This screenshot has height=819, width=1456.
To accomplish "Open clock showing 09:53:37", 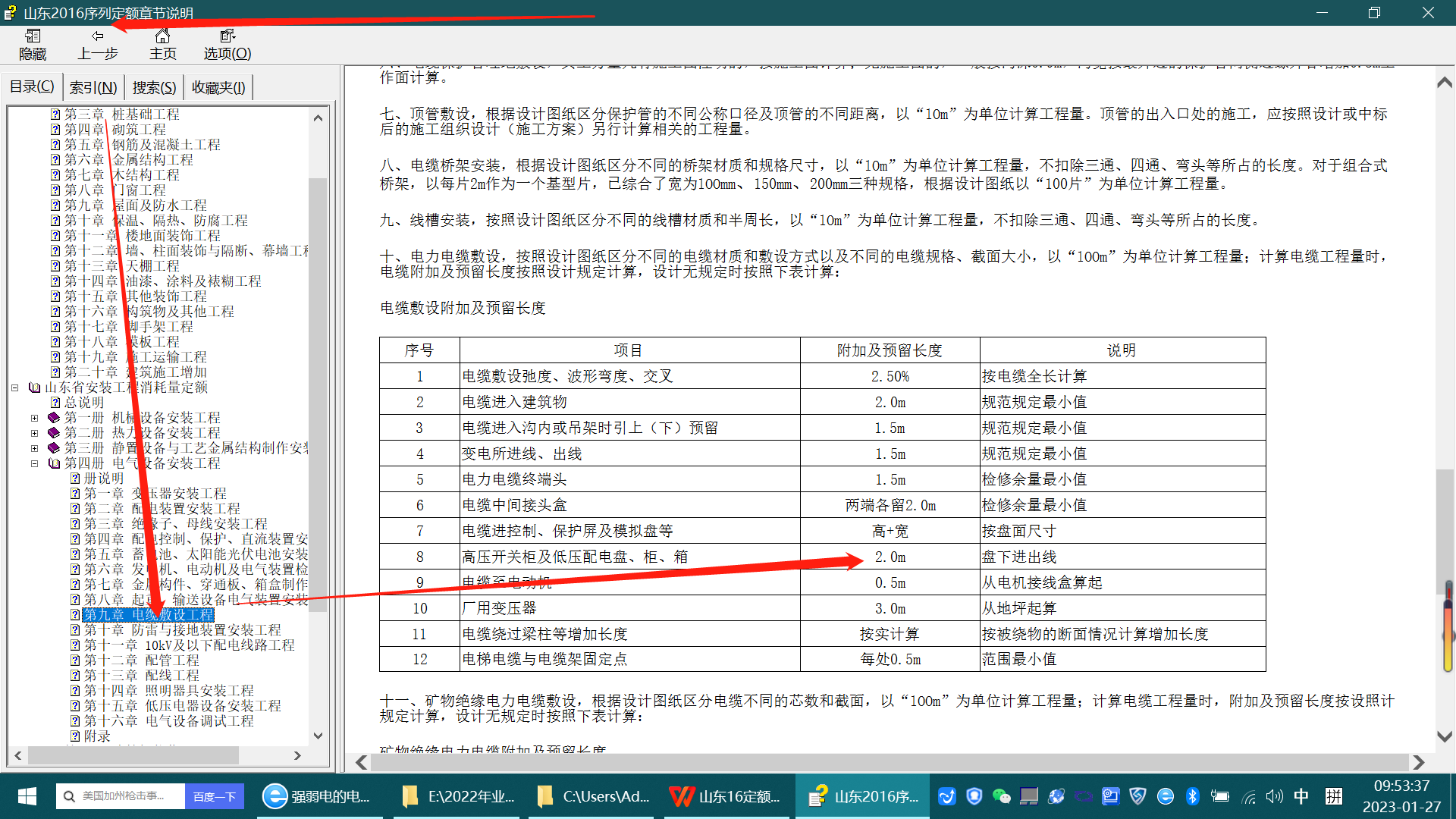I will click(1401, 796).
